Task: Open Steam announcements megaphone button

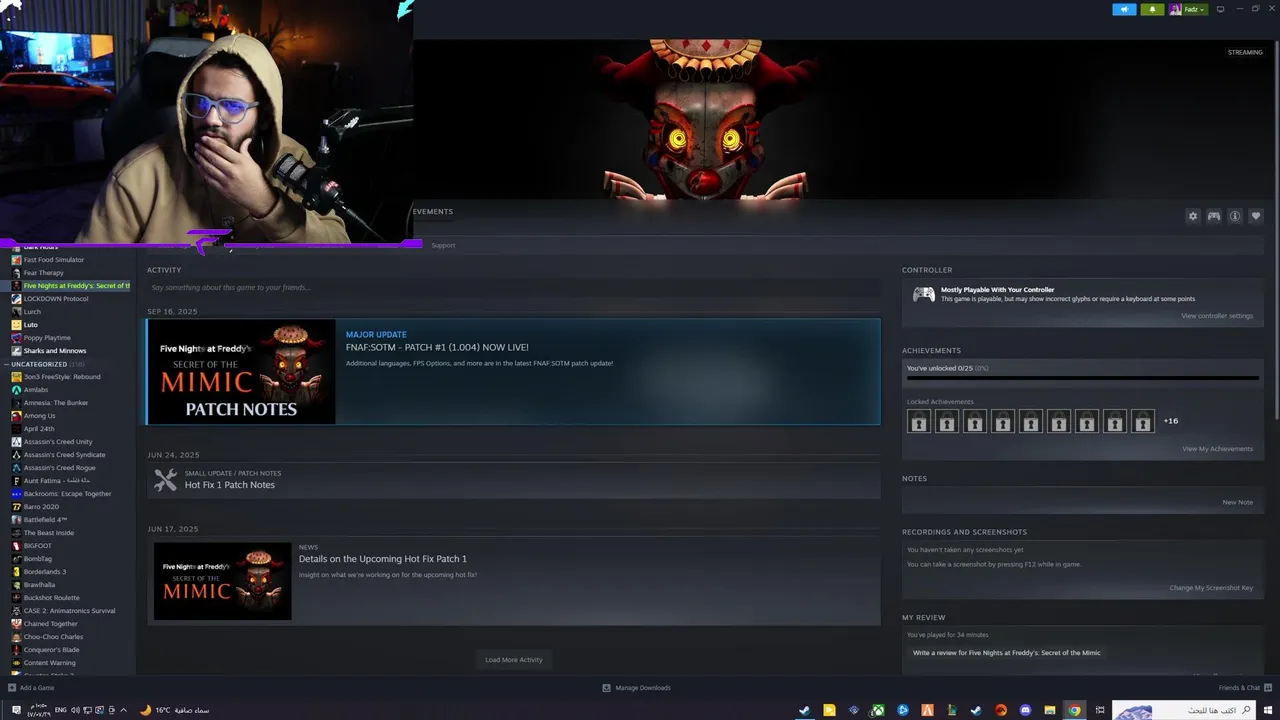Action: coord(1124,9)
